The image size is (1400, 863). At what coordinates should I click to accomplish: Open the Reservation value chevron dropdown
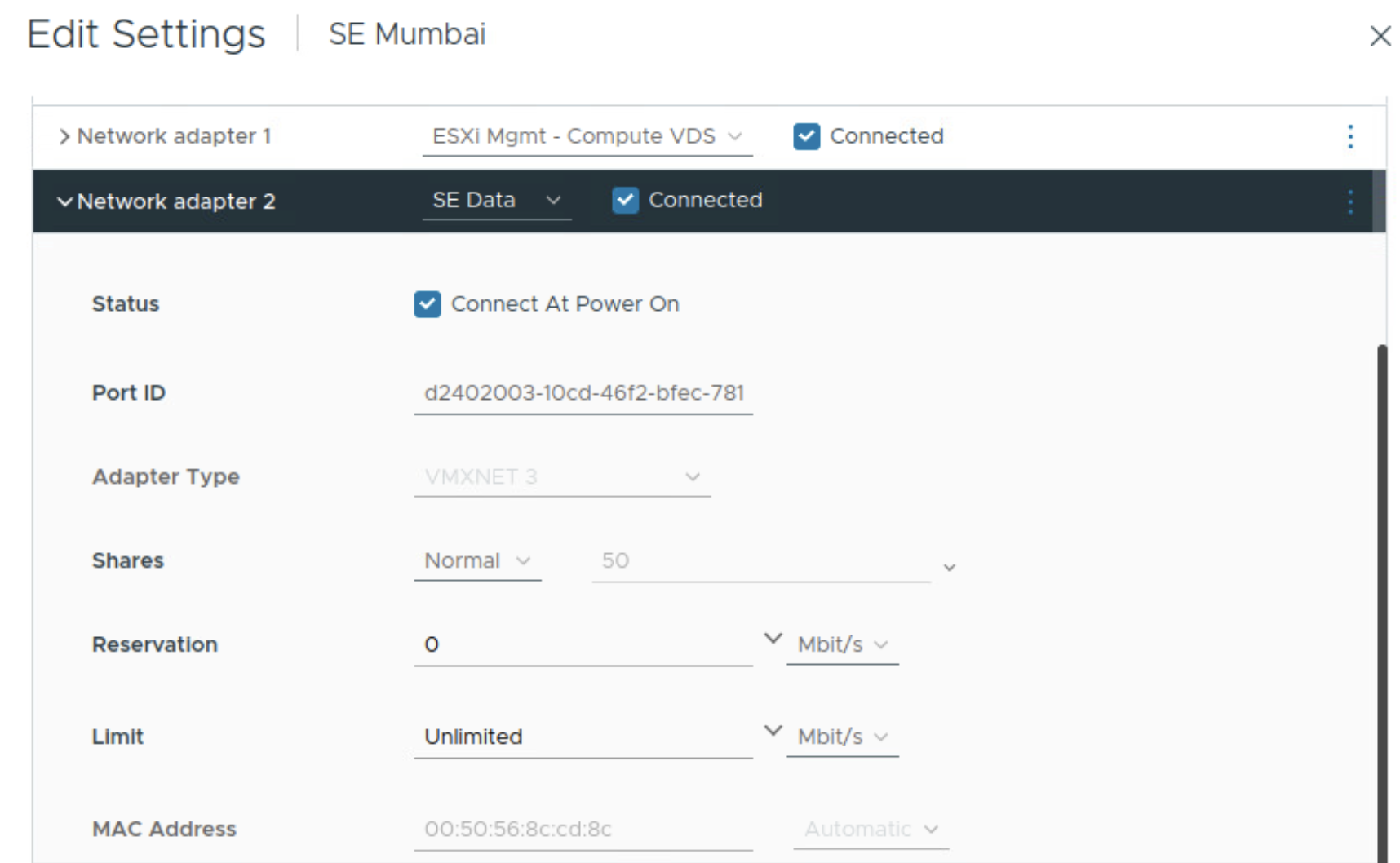click(773, 639)
